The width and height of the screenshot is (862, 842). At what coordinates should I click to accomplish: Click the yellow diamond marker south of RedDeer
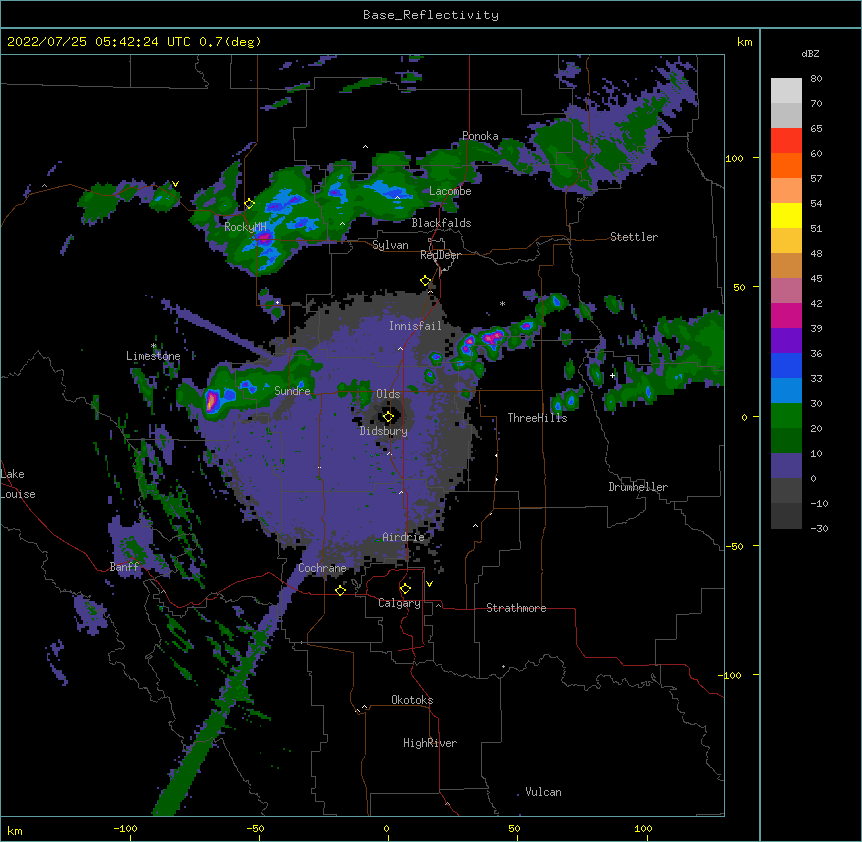pos(426,281)
